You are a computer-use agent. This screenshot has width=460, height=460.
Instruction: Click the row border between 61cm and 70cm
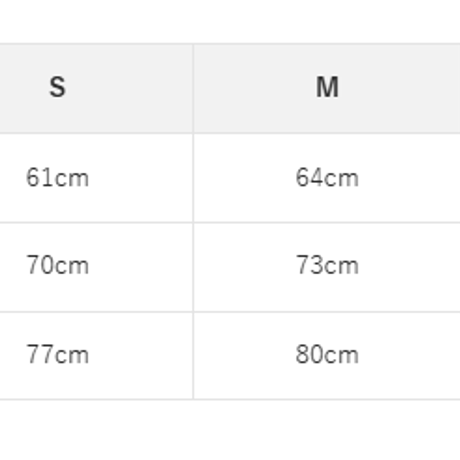(96, 222)
